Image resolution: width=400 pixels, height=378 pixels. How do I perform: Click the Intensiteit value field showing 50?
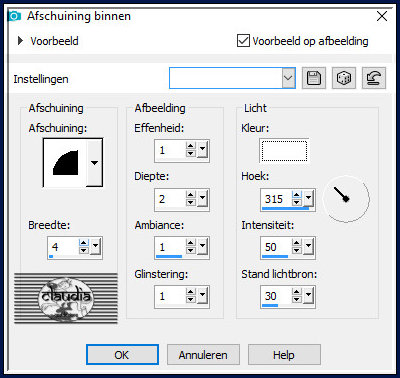click(276, 247)
